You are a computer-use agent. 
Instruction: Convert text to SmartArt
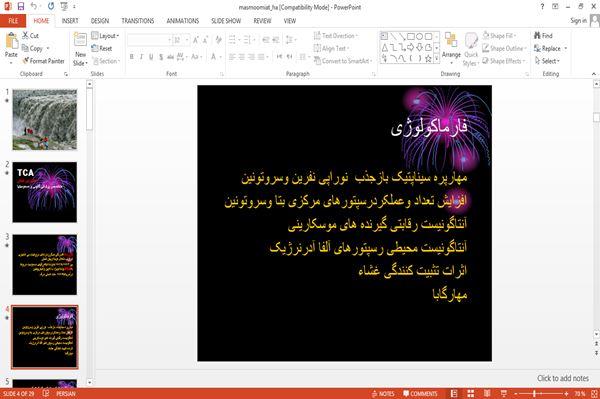(x=342, y=61)
